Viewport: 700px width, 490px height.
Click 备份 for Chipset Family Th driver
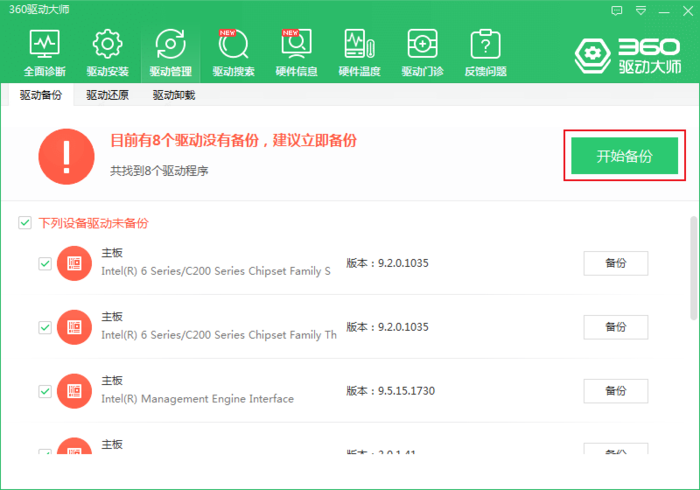pos(616,327)
